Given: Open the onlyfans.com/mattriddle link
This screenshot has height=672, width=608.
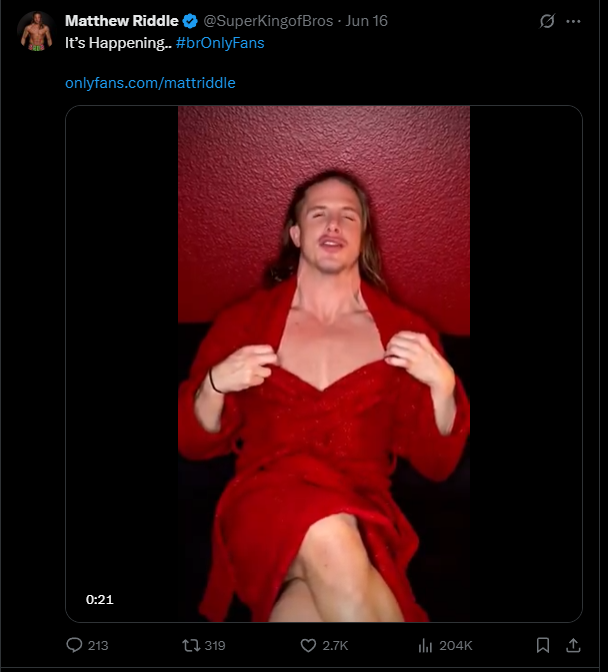Looking at the screenshot, I should point(150,83).
